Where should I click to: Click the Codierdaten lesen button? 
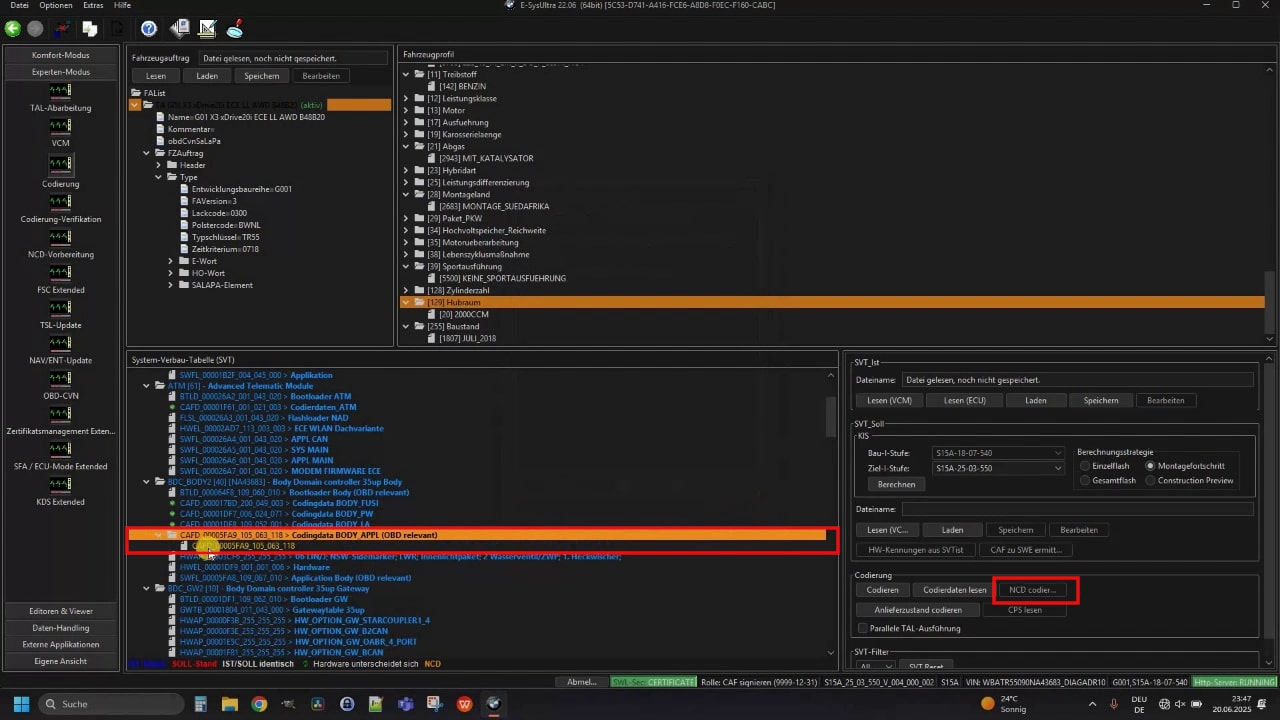tap(954, 590)
